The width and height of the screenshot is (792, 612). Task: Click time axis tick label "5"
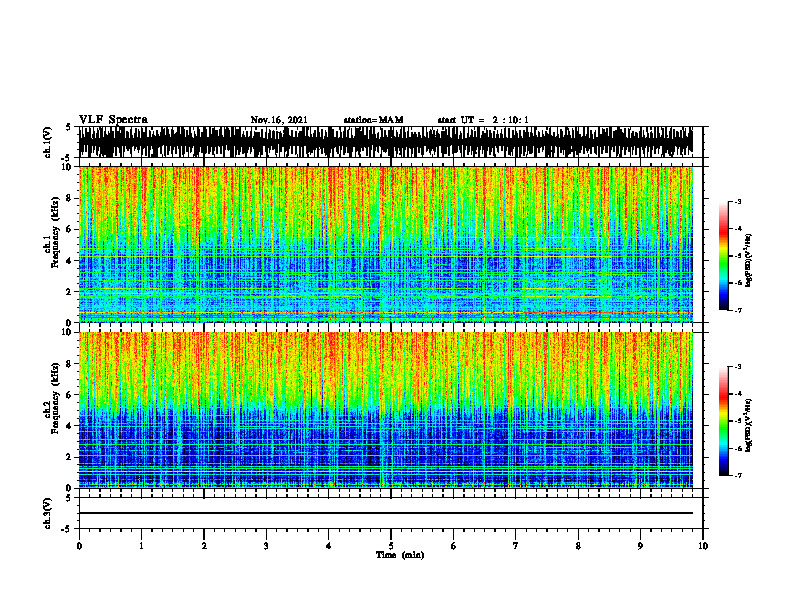click(391, 546)
